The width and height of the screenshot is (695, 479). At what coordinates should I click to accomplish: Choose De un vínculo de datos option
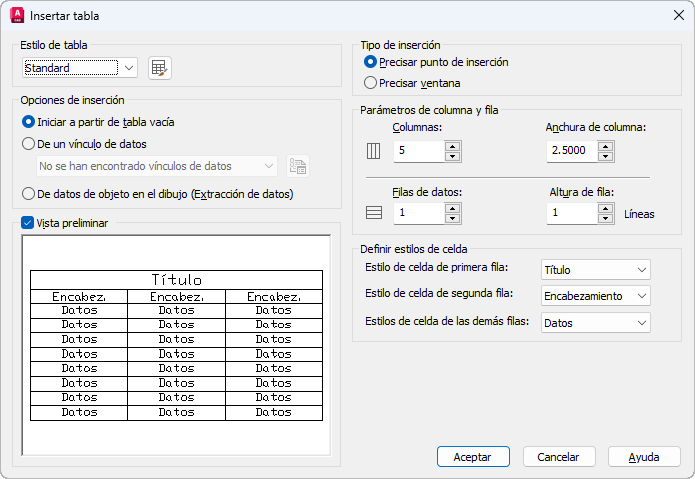tap(29, 144)
